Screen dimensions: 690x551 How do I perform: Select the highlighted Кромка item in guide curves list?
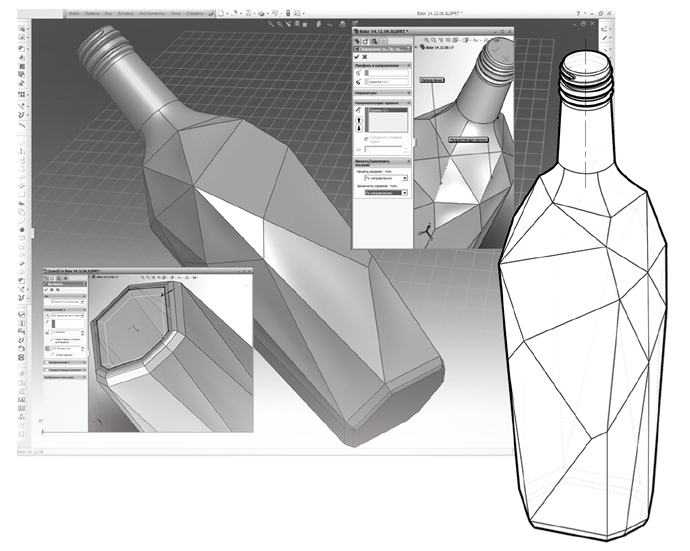click(x=388, y=110)
